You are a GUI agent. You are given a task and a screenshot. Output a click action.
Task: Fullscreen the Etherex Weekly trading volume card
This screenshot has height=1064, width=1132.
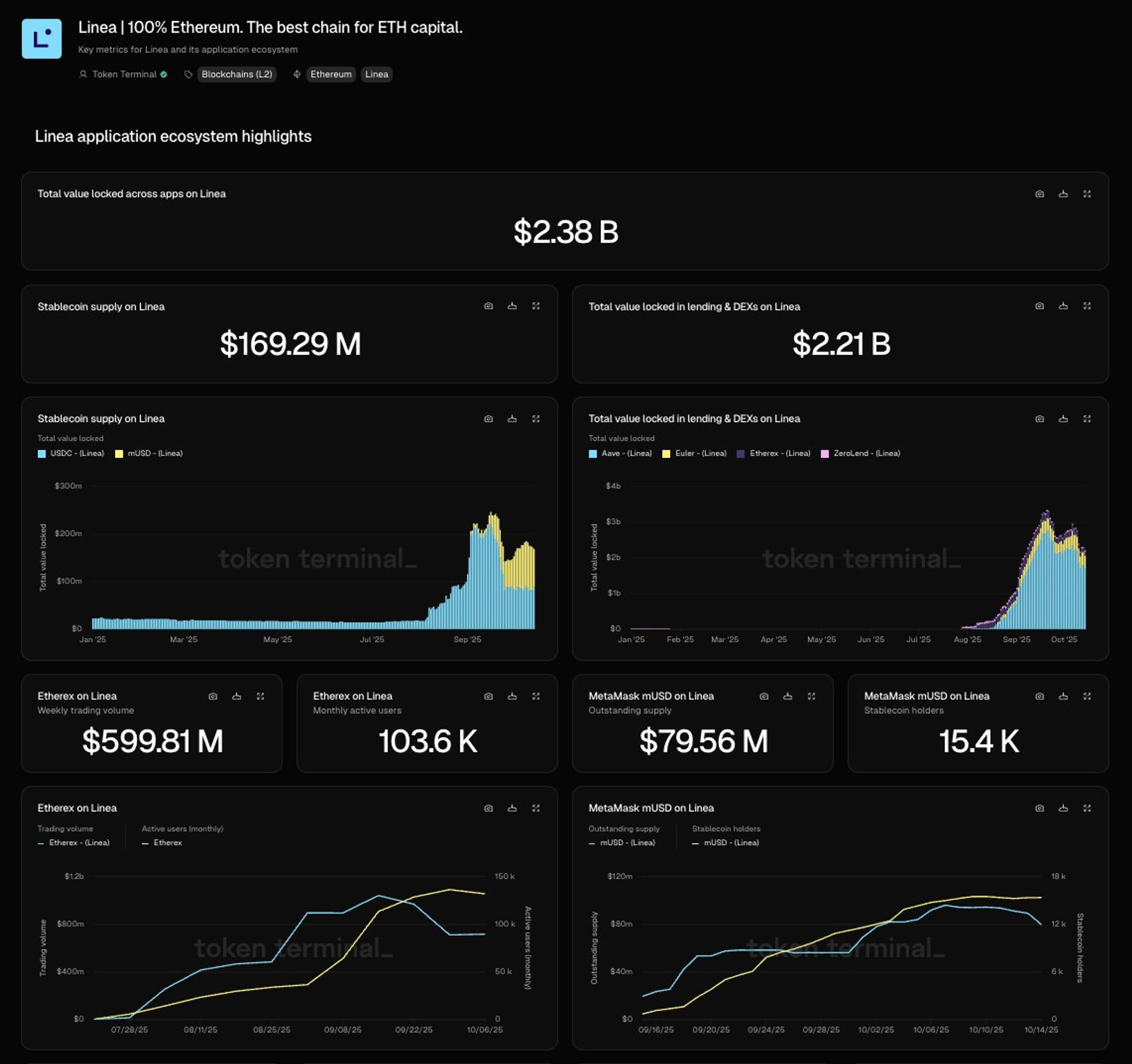pos(260,696)
